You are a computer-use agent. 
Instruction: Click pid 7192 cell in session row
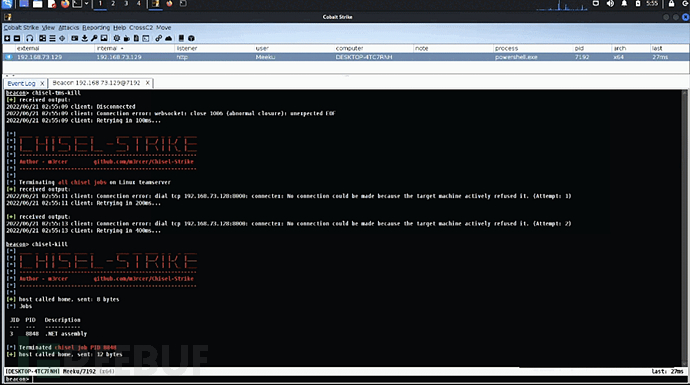[582, 57]
